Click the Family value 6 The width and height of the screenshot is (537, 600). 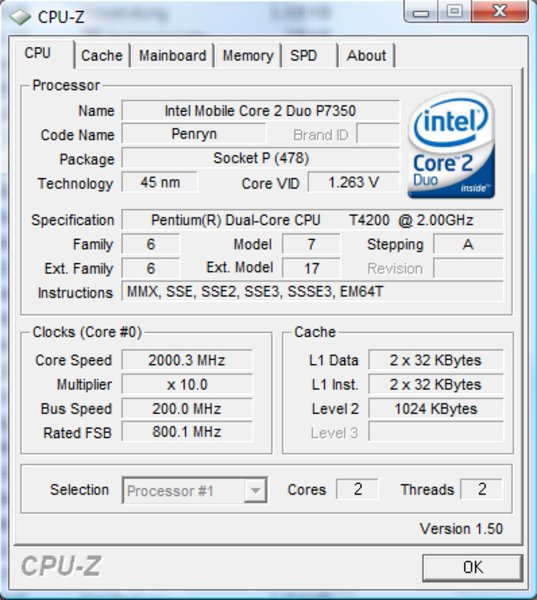(x=151, y=244)
